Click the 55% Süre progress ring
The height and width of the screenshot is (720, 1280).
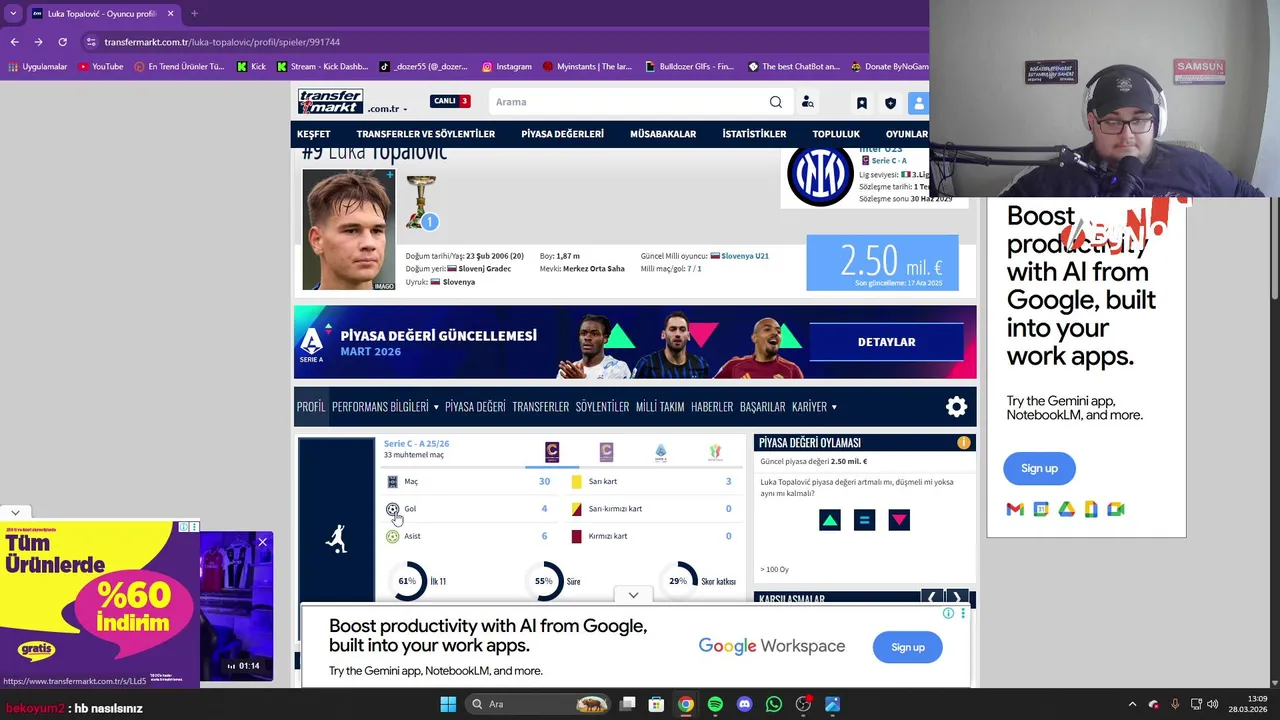[544, 581]
